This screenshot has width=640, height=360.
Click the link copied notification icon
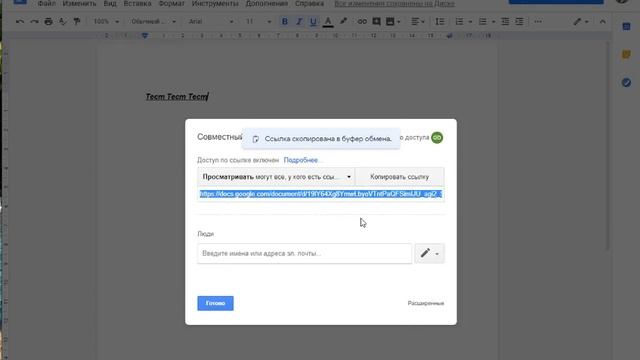(x=256, y=139)
